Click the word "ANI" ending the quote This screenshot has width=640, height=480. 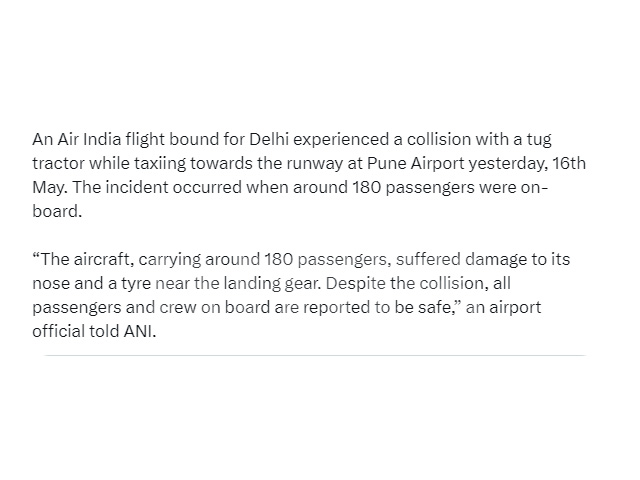(138, 331)
